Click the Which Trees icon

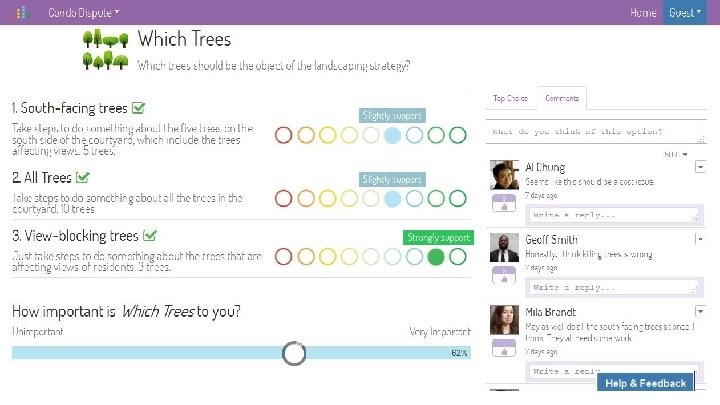point(104,50)
